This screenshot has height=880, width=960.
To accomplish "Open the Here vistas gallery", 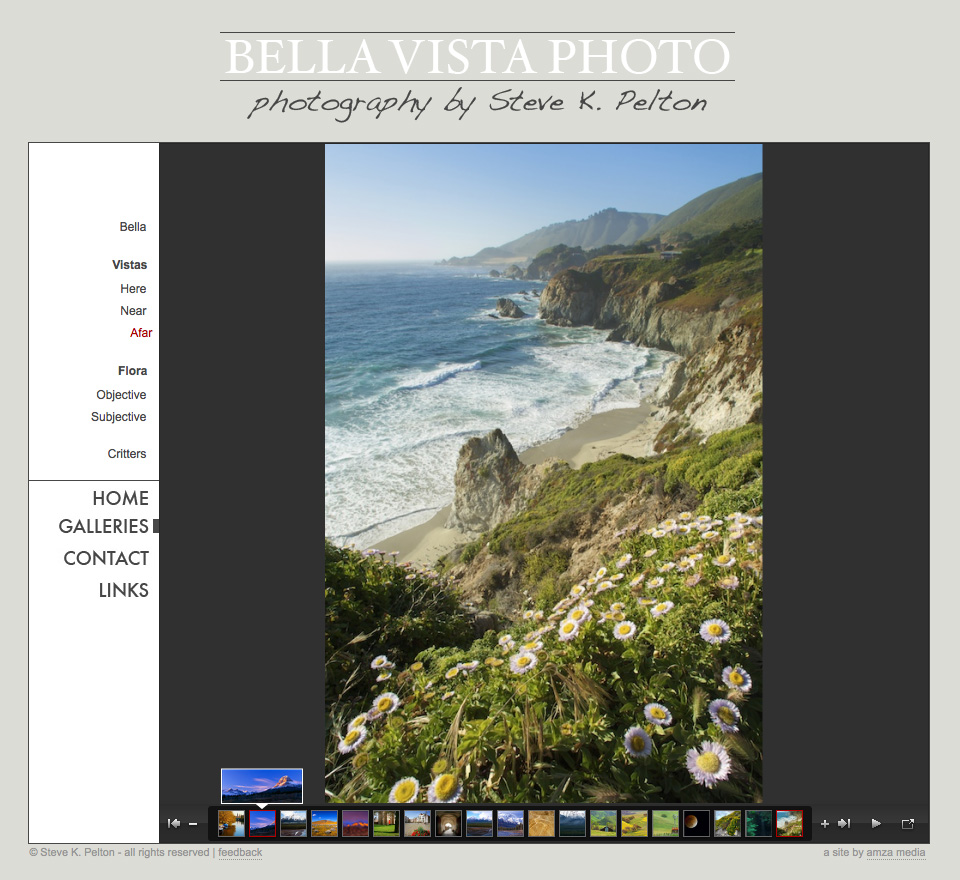I will (133, 289).
